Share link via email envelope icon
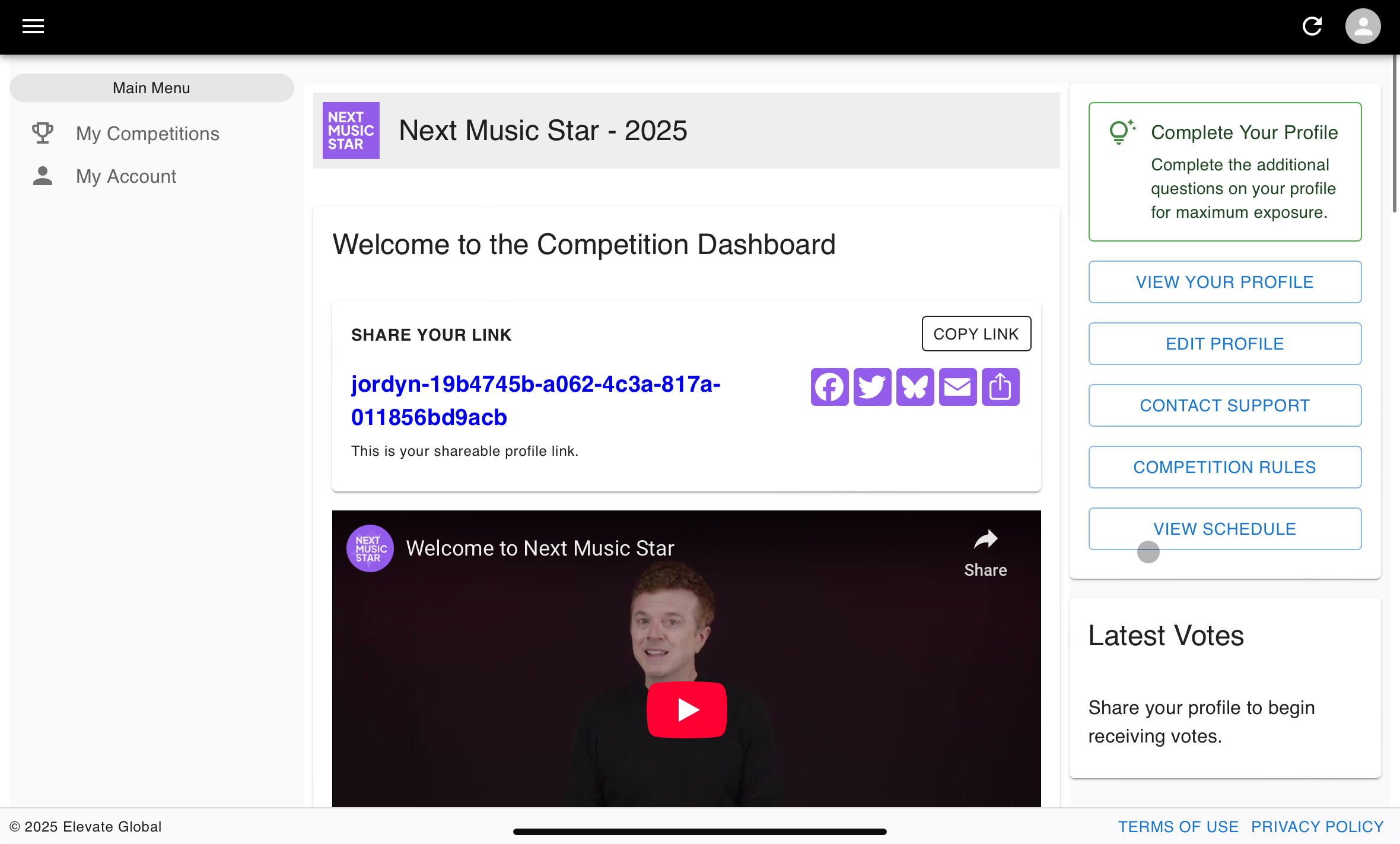This screenshot has width=1400, height=844. tap(957, 387)
